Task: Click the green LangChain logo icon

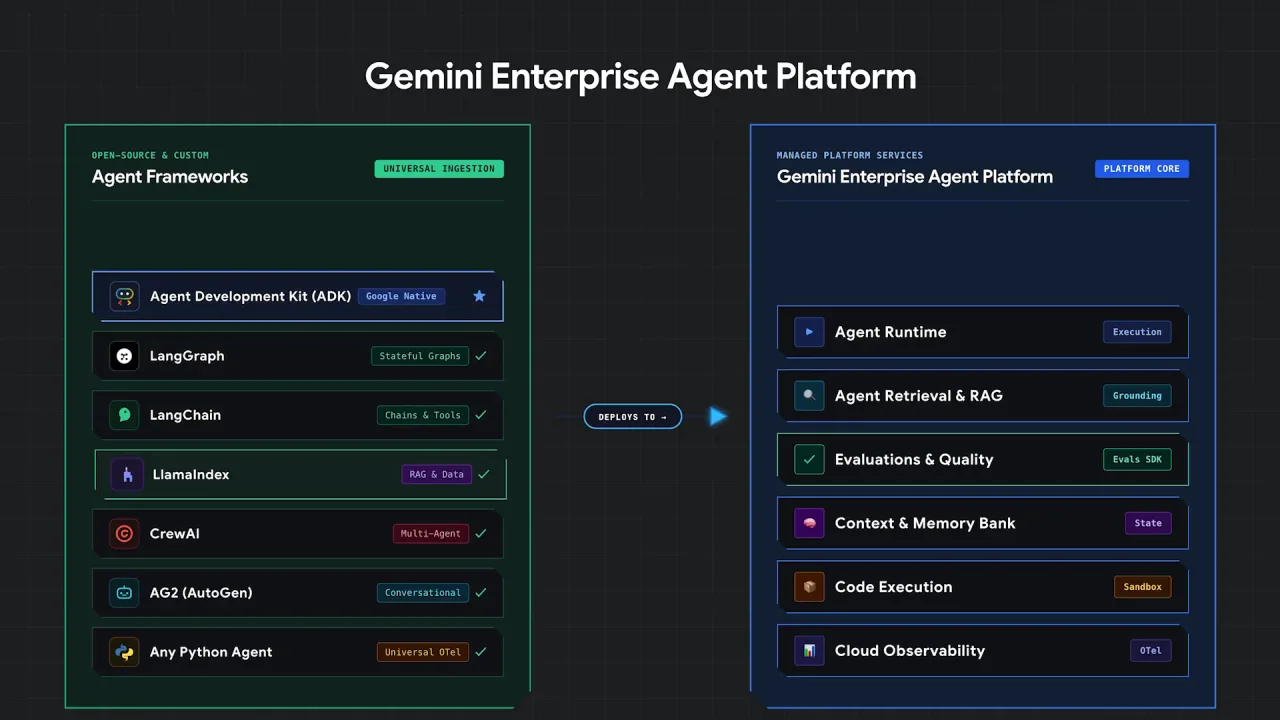Action: coord(124,415)
